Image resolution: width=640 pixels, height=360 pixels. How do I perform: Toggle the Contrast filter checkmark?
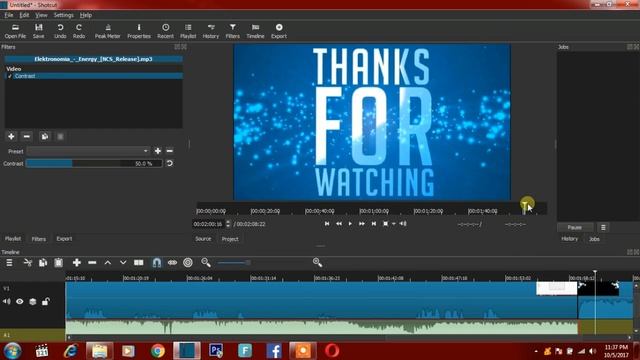(x=10, y=76)
